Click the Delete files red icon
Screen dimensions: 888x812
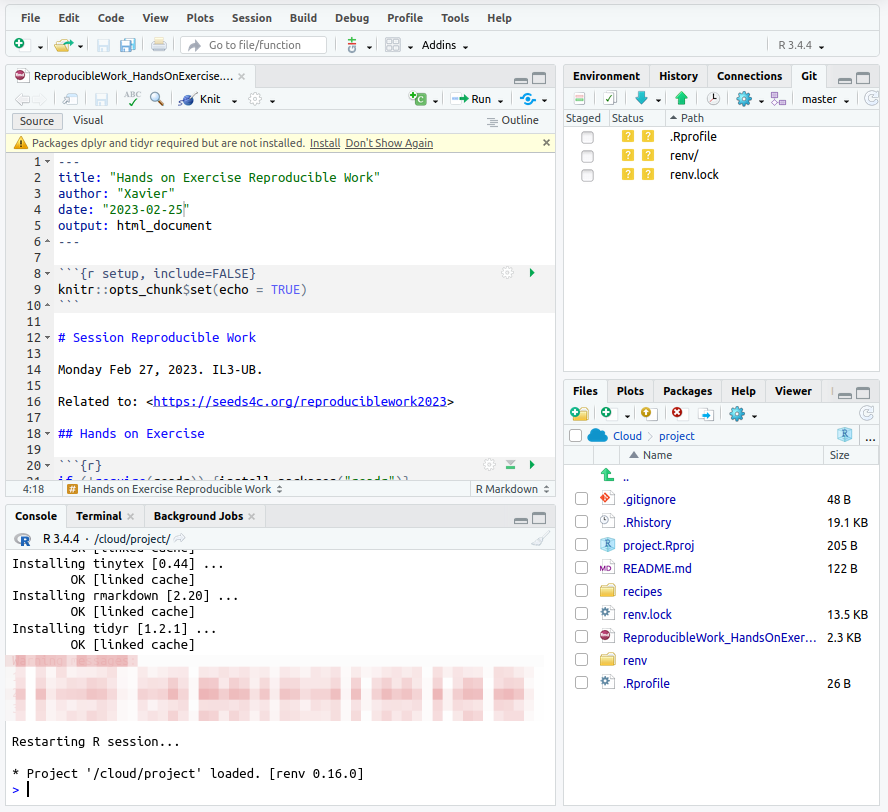point(677,413)
